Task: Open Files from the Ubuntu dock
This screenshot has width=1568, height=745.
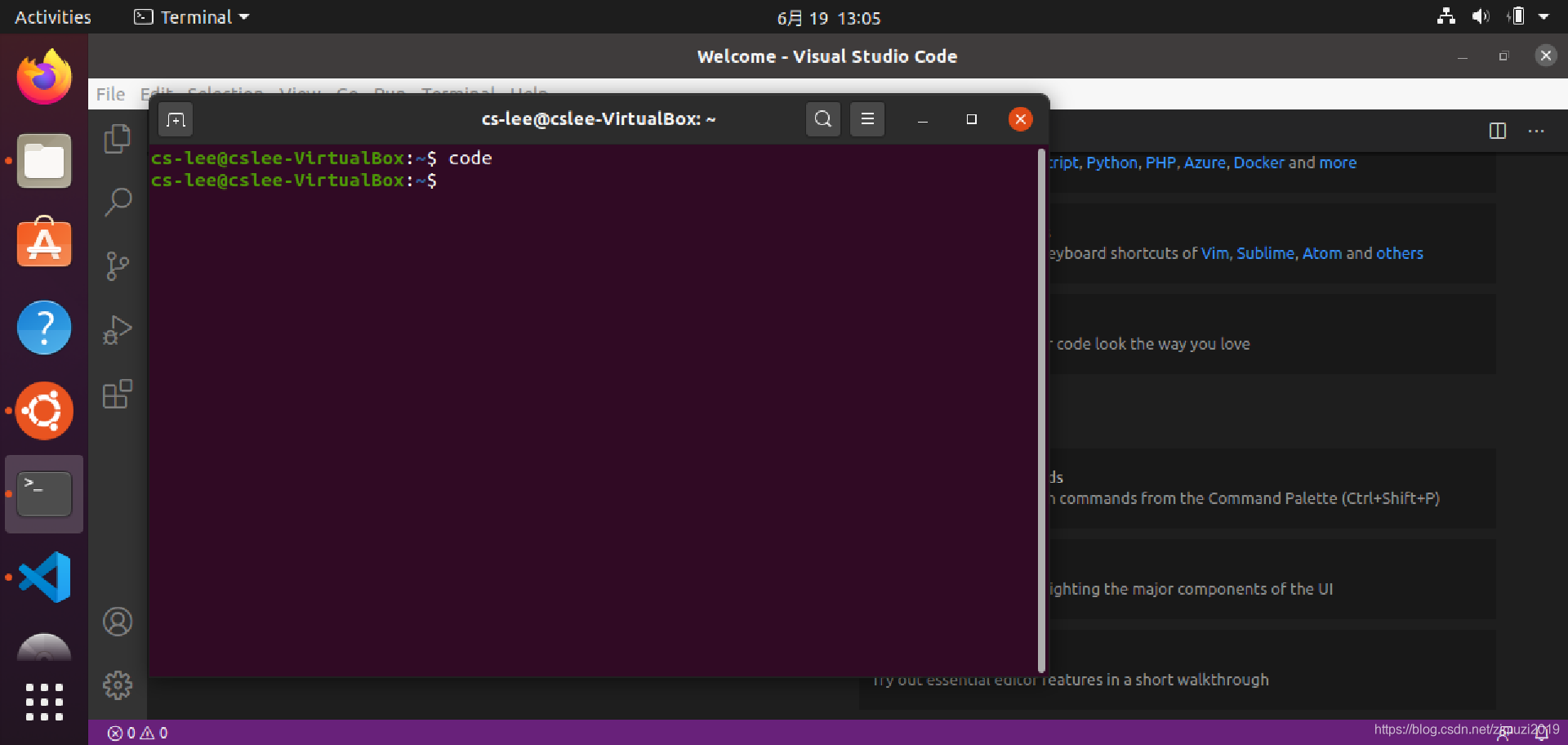Action: [x=44, y=161]
